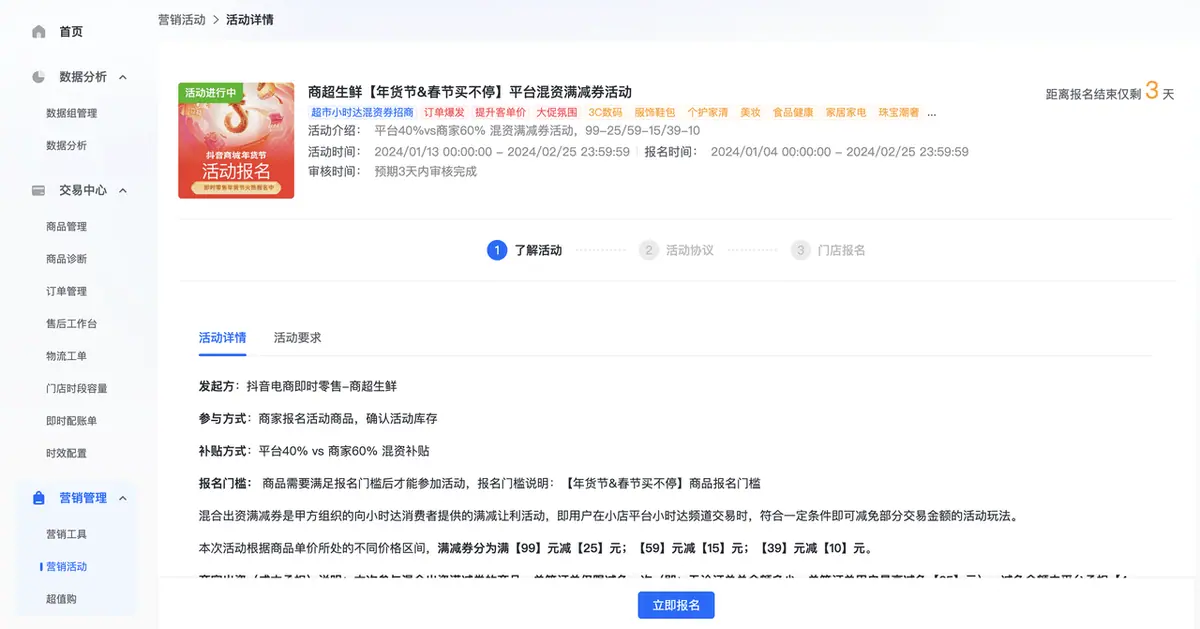Click the 距离报名结束仅剩 3 天 countdown
The image size is (1200, 629).
tap(1110, 92)
